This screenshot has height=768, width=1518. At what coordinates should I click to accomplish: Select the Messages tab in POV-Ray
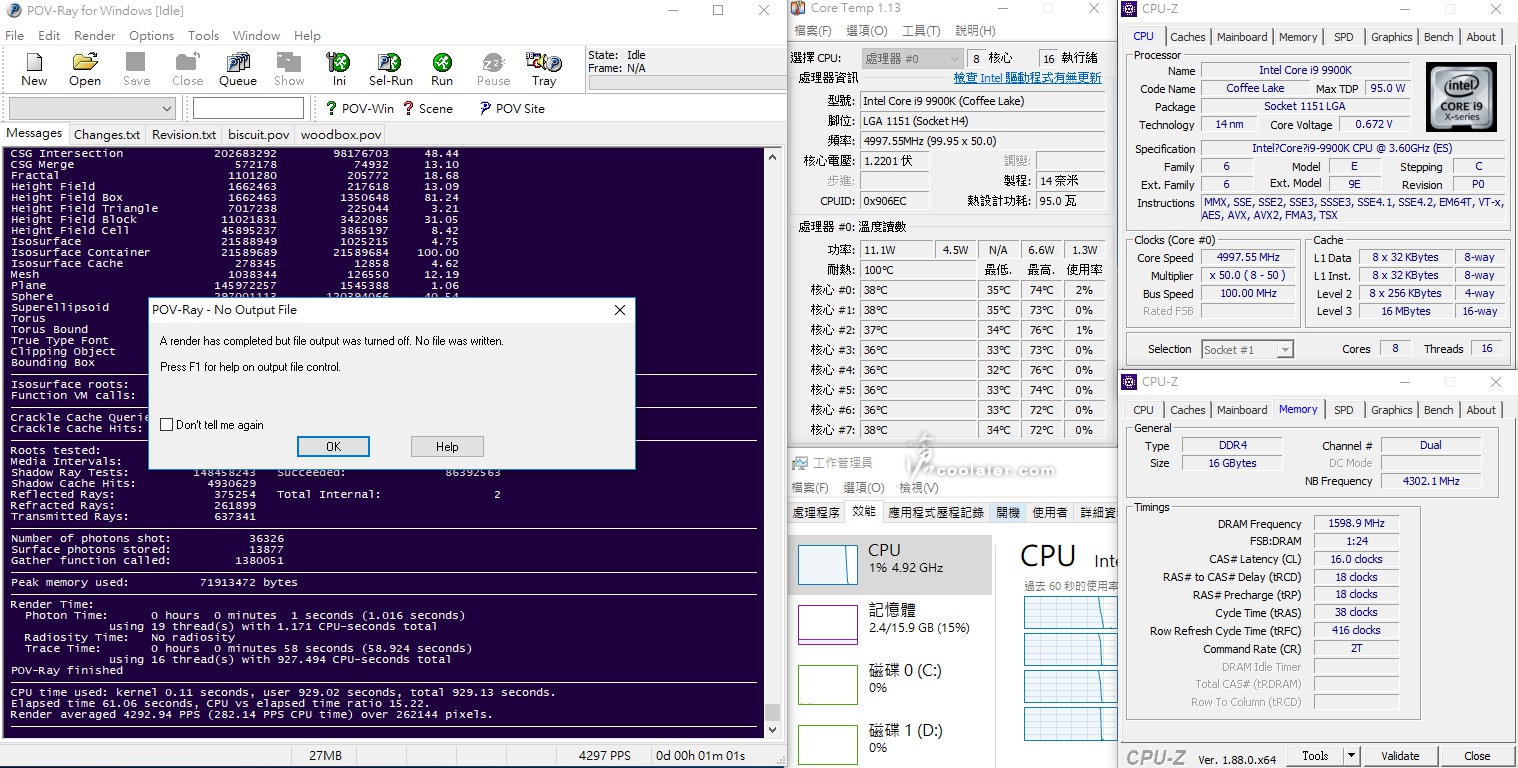[x=35, y=133]
